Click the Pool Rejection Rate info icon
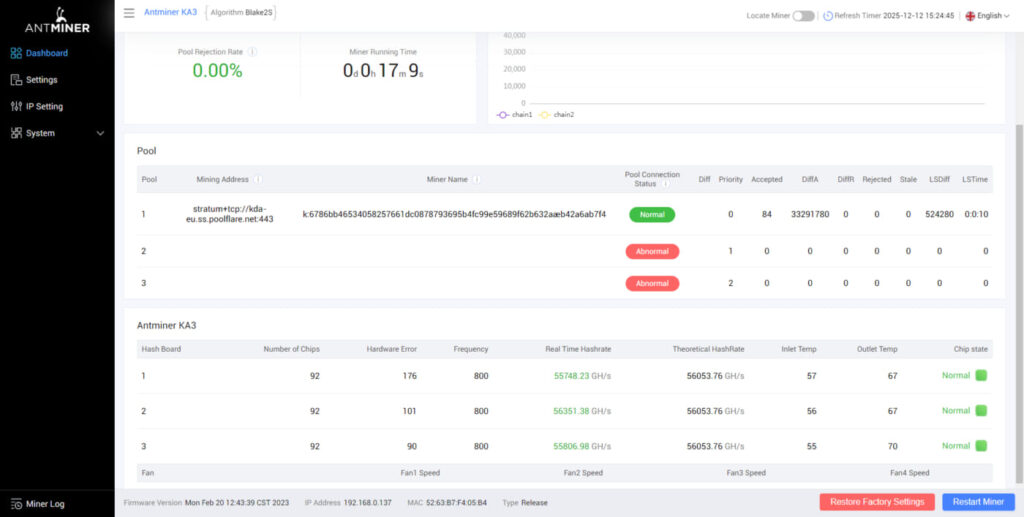Viewport: 1024px width, 517px height. 252,52
